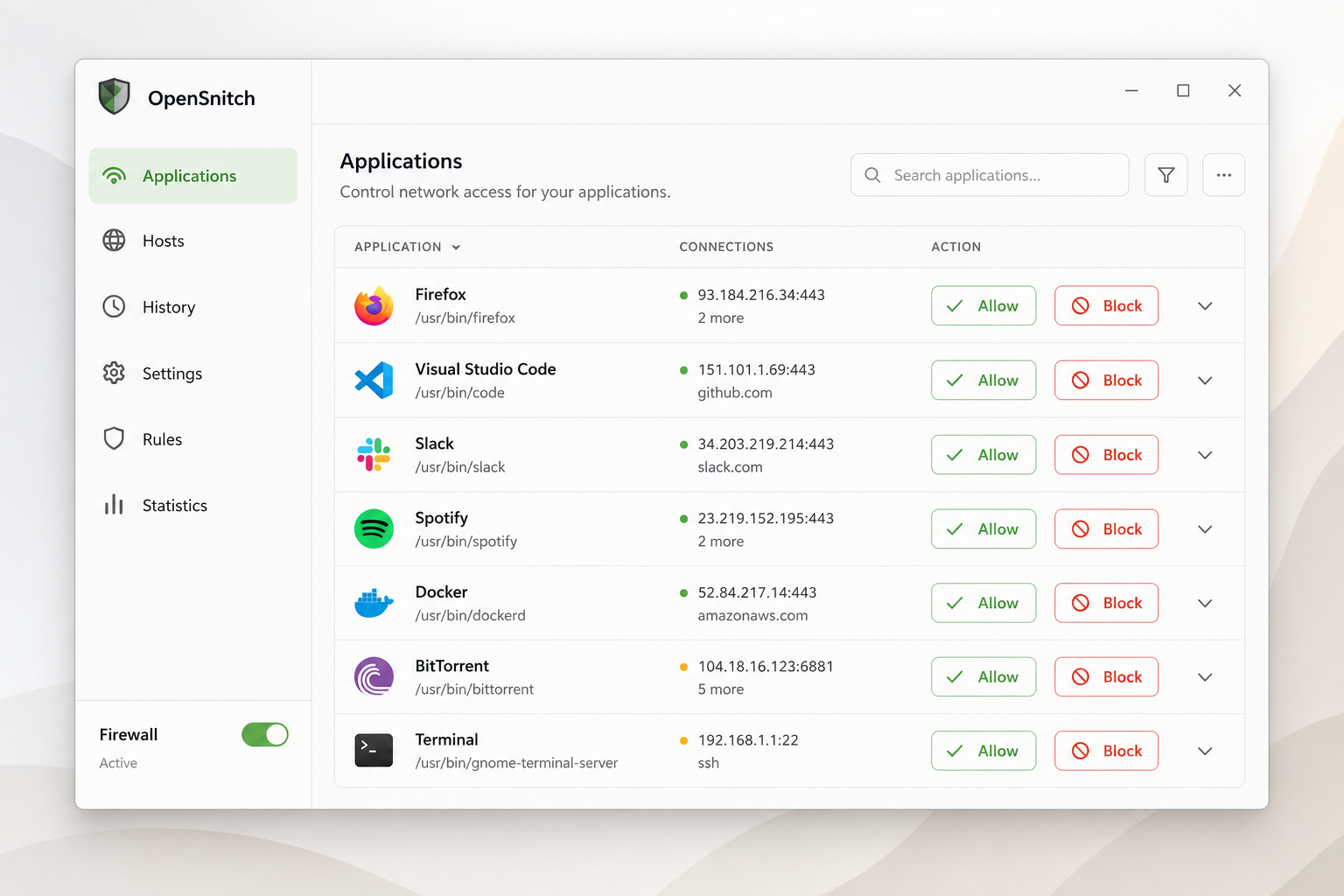Allow Slack connections
Screen dimensions: 1344x896
(983, 454)
